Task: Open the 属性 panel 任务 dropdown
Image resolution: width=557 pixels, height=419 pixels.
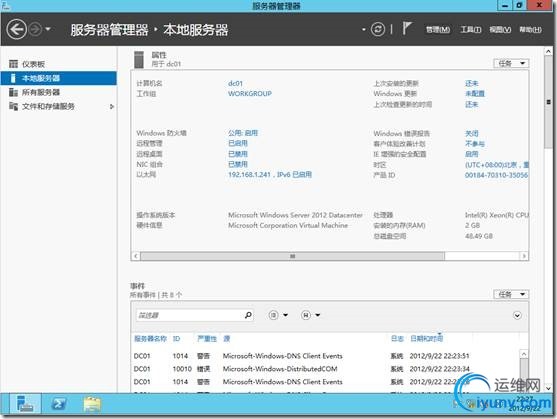Action: pos(511,63)
